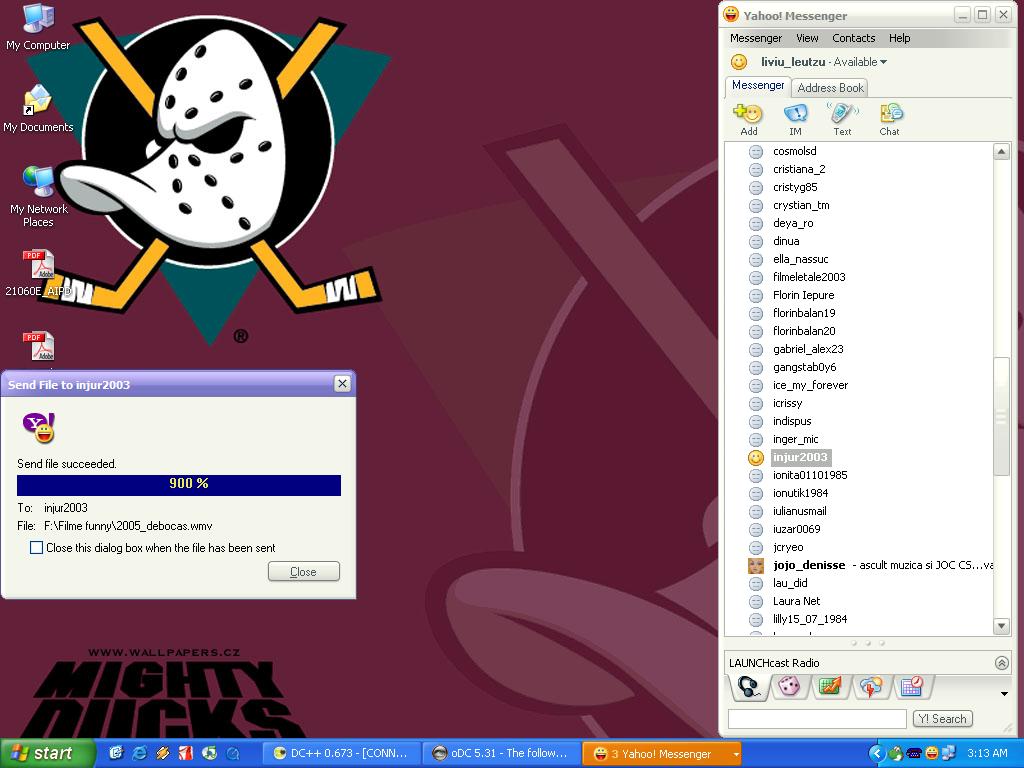Collapse the LAUNCHcast Radio panel
The width and height of the screenshot is (1024, 768).
coord(1001,663)
